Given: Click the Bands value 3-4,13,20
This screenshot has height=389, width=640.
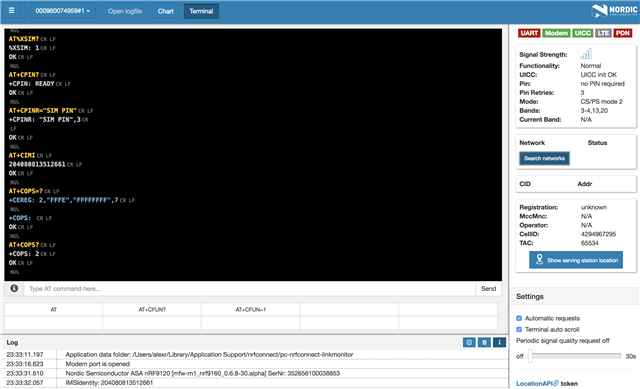Looking at the screenshot, I should 594,110.
